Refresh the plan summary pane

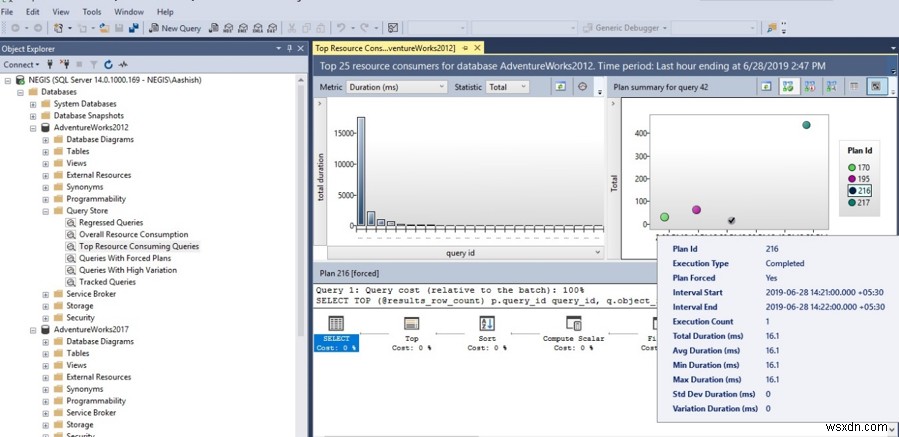(x=767, y=87)
